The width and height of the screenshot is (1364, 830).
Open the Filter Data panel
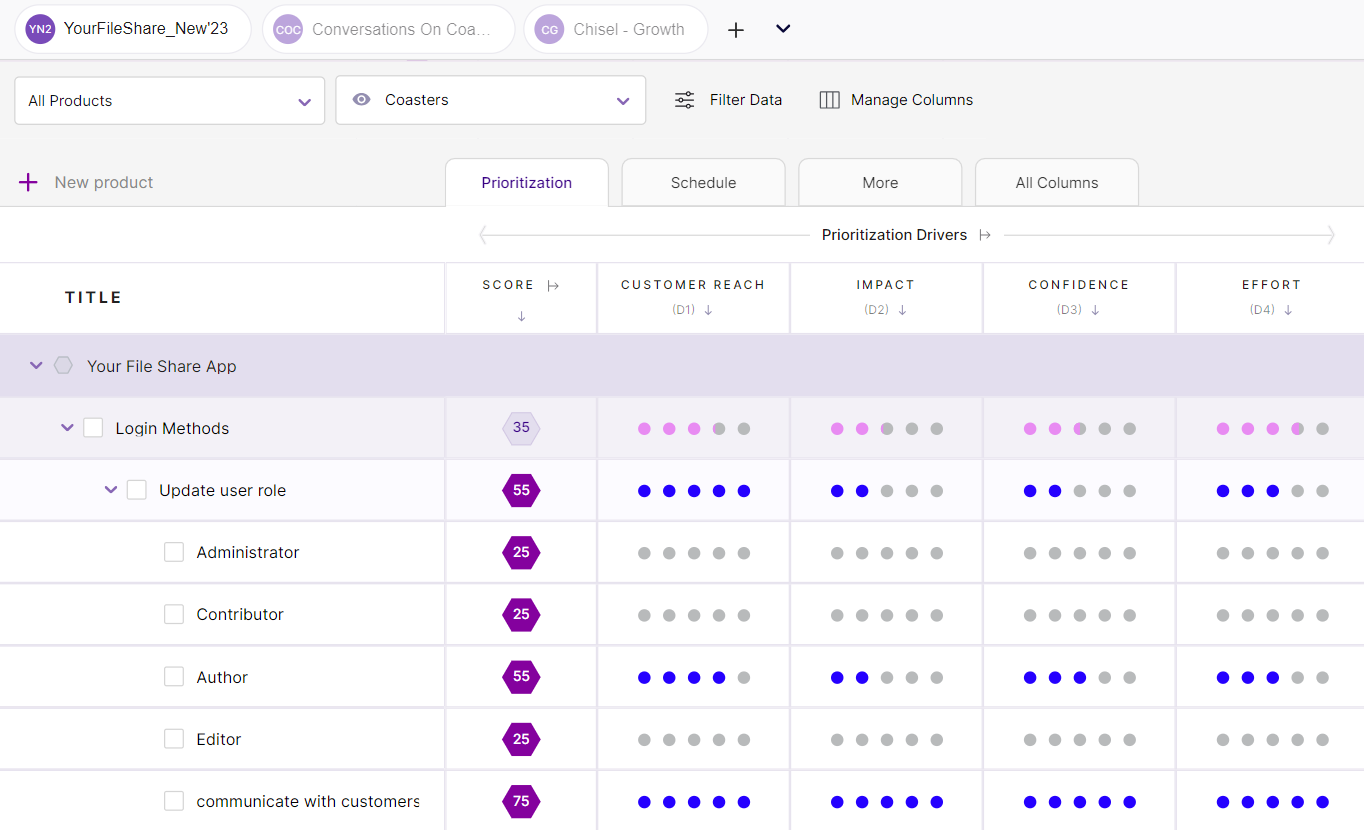[728, 99]
